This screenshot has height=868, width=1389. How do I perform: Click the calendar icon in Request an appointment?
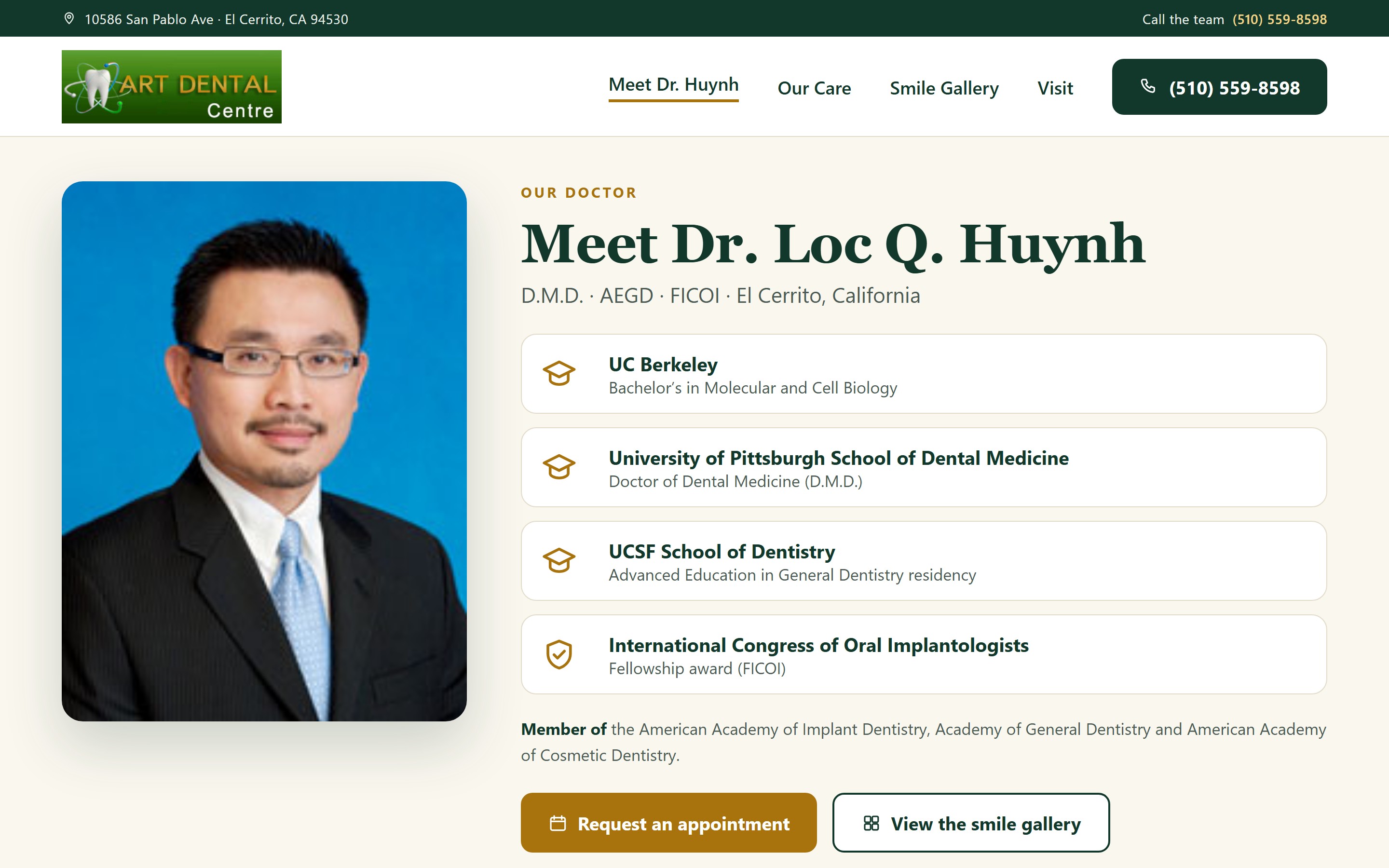558,823
